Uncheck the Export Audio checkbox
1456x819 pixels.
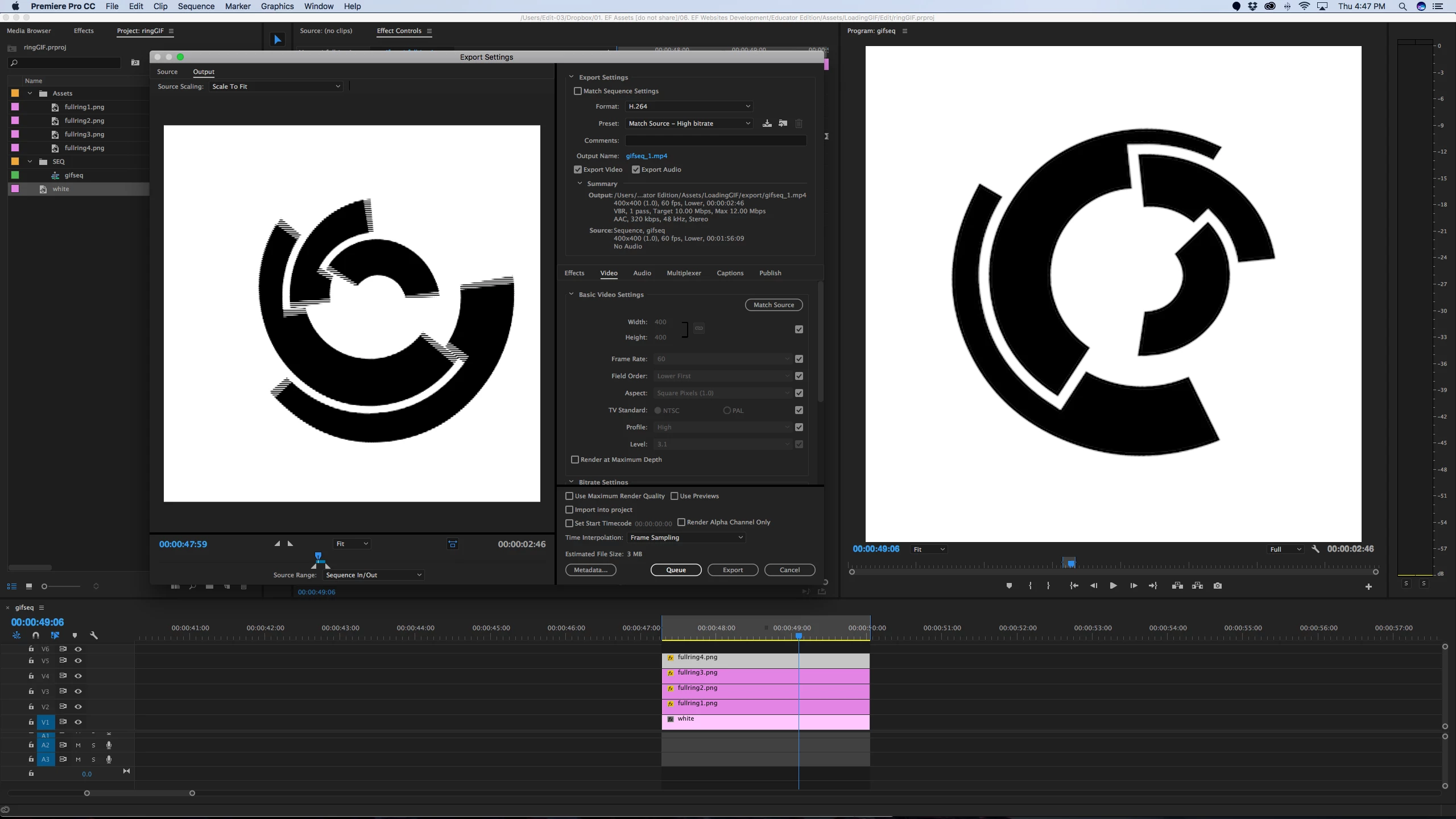click(x=636, y=169)
